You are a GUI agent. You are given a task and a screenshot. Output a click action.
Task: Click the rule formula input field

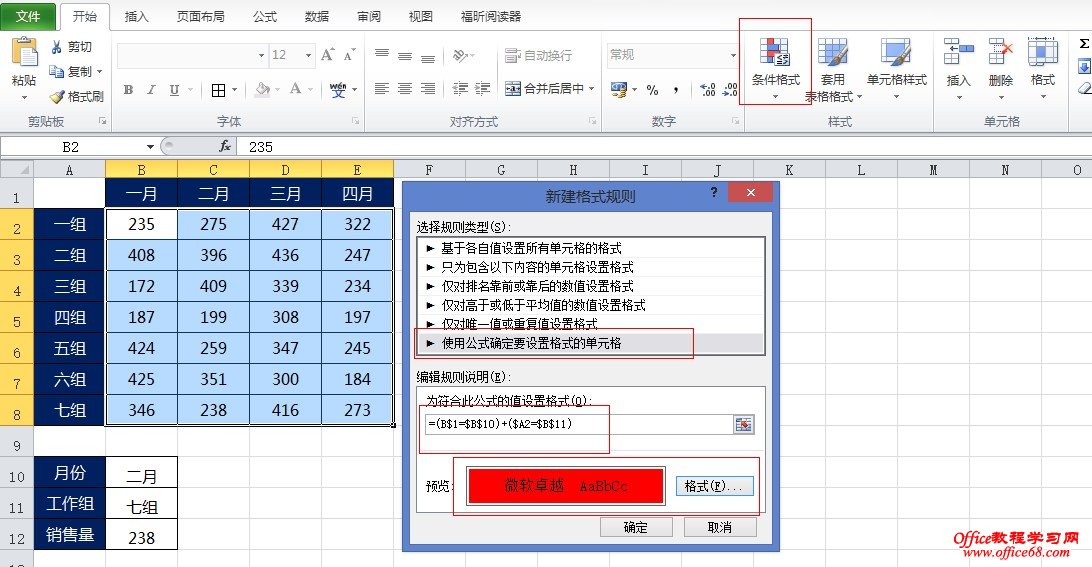coord(578,424)
